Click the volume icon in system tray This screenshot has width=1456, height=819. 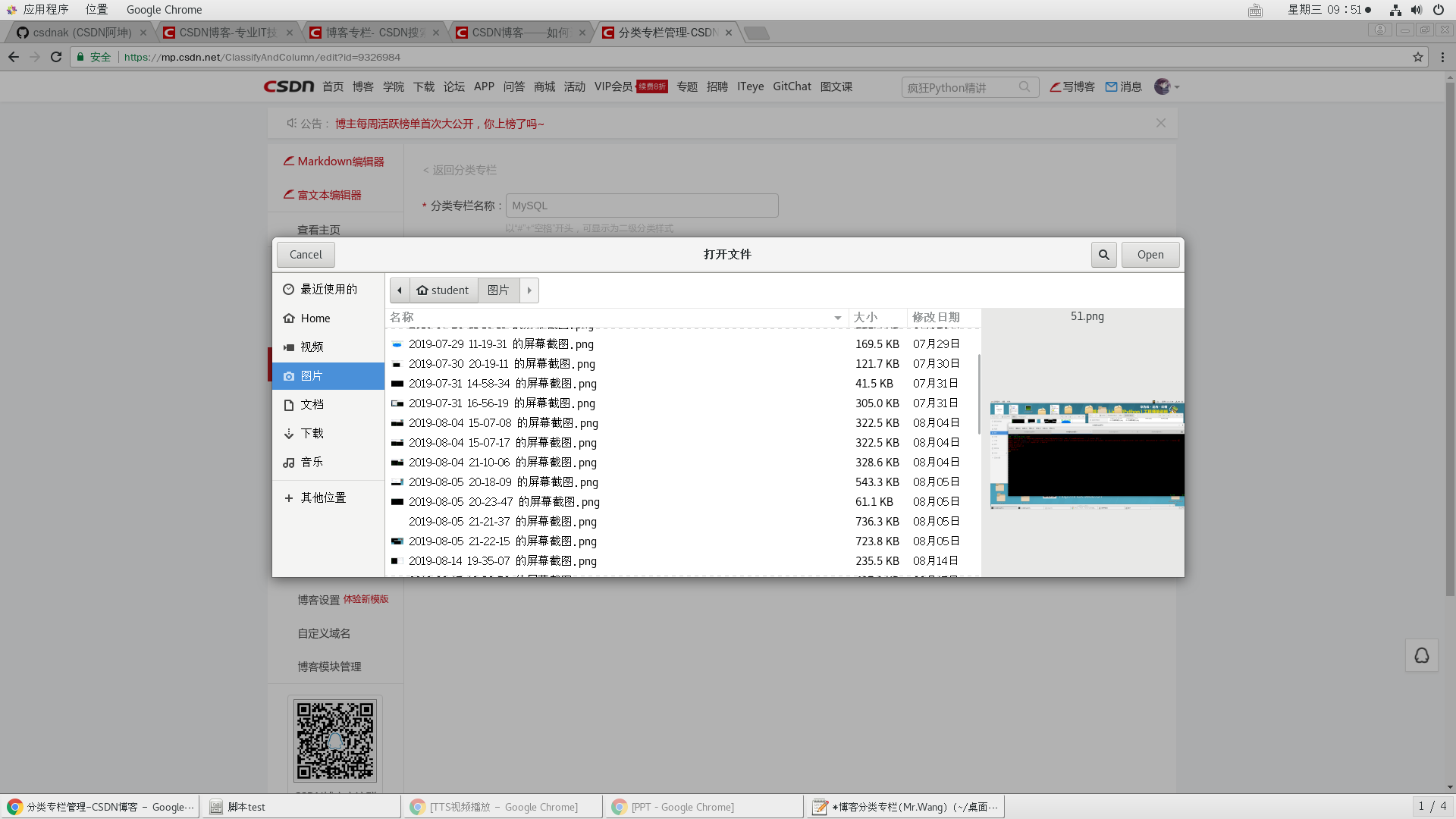click(1417, 10)
